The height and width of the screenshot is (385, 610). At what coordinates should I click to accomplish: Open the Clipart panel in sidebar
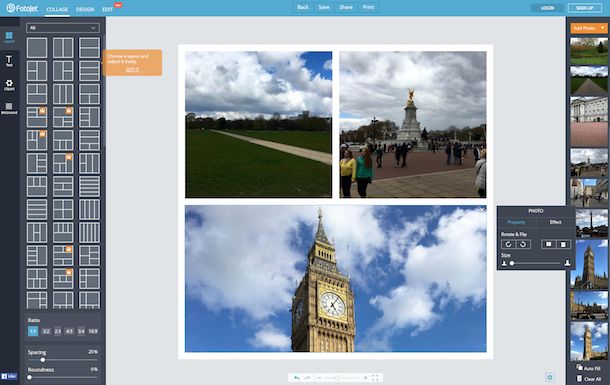9,85
